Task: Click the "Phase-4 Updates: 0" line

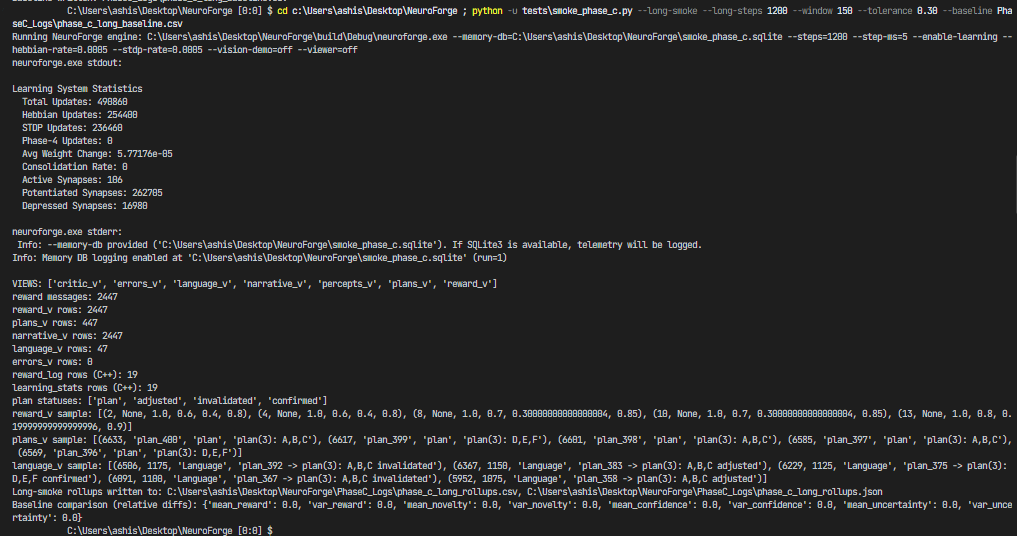Action: tap(67, 141)
